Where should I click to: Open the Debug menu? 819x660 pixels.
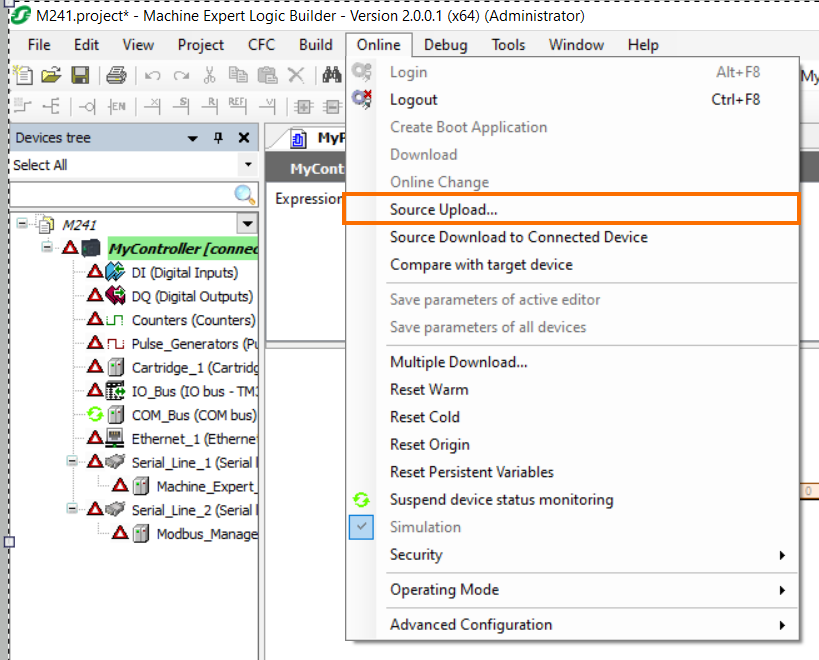445,44
